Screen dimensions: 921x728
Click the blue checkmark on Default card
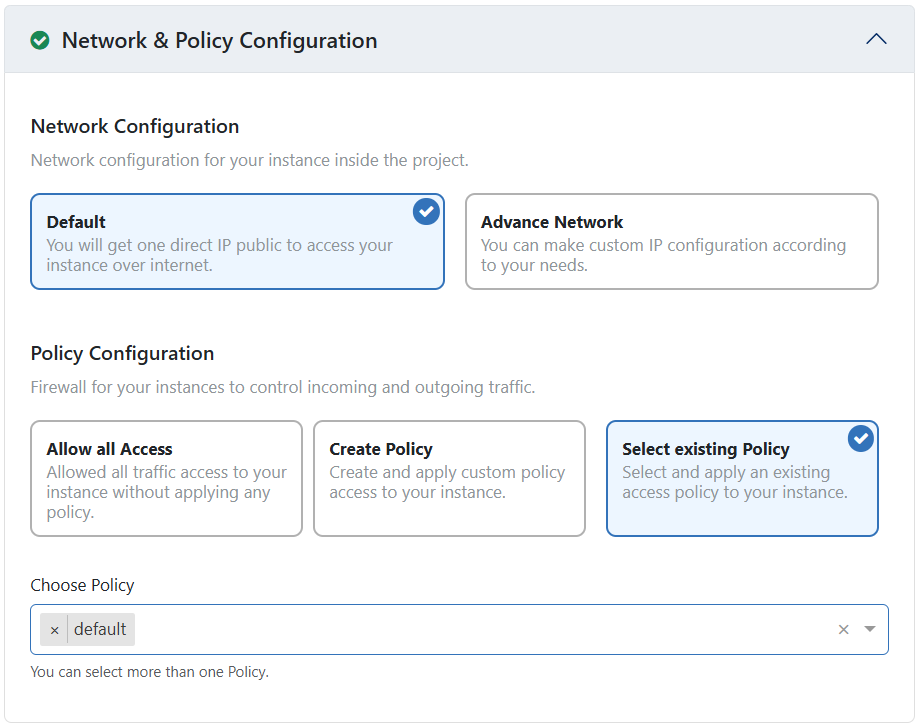pos(426,211)
